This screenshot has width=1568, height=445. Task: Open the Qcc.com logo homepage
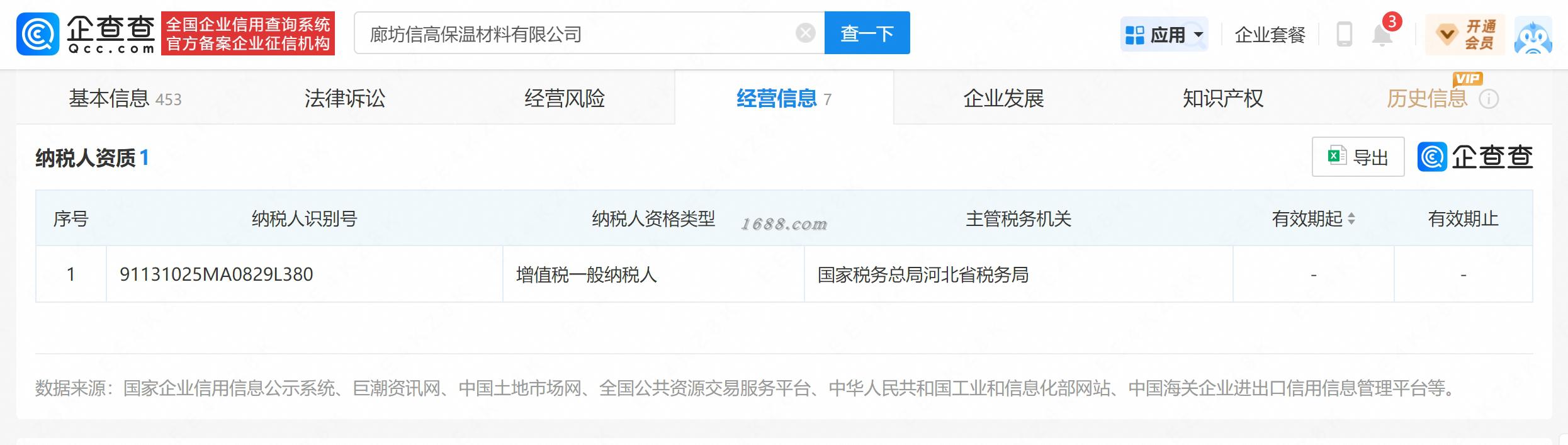pyautogui.click(x=86, y=33)
